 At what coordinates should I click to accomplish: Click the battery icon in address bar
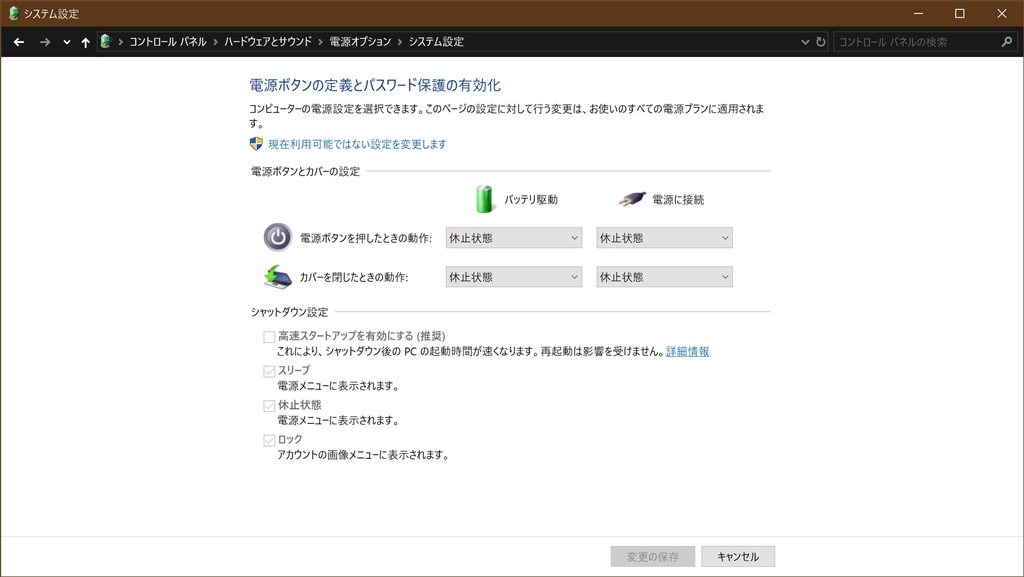pyautogui.click(x=105, y=42)
